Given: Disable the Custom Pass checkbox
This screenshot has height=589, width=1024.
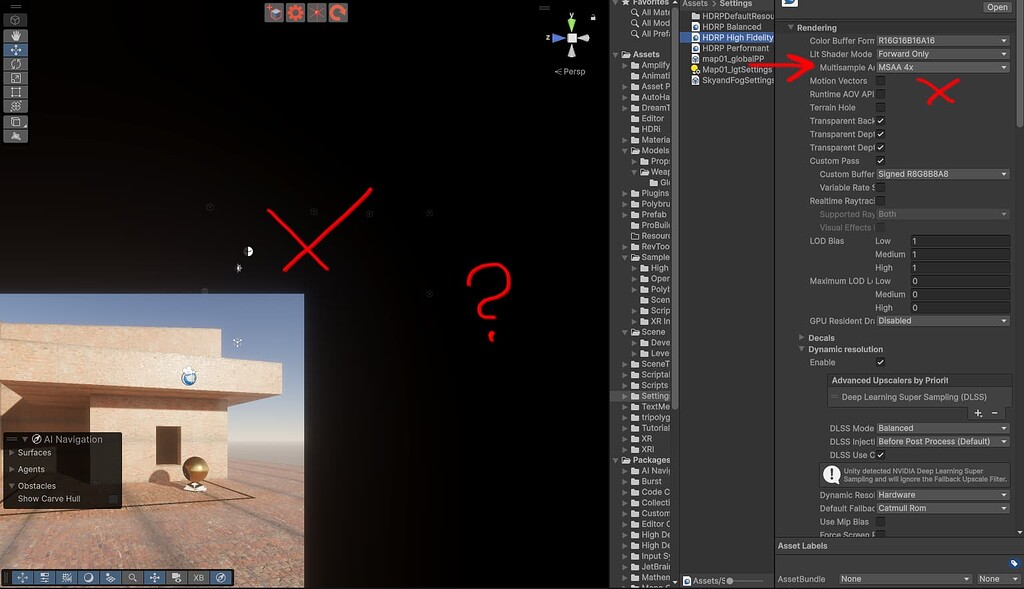Looking at the screenshot, I should click(x=881, y=160).
